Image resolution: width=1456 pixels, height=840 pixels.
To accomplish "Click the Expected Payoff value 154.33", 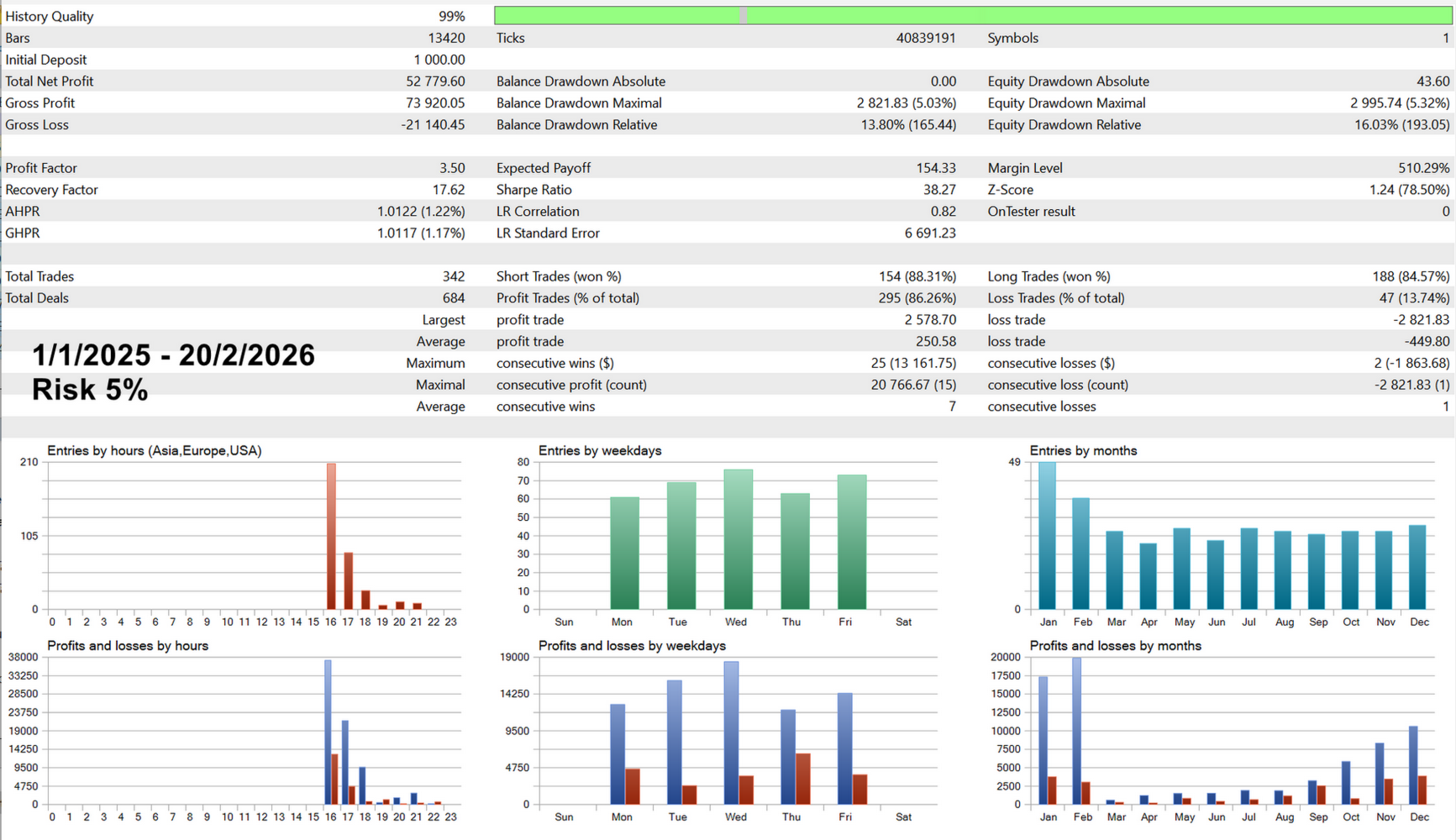I will pos(936,168).
